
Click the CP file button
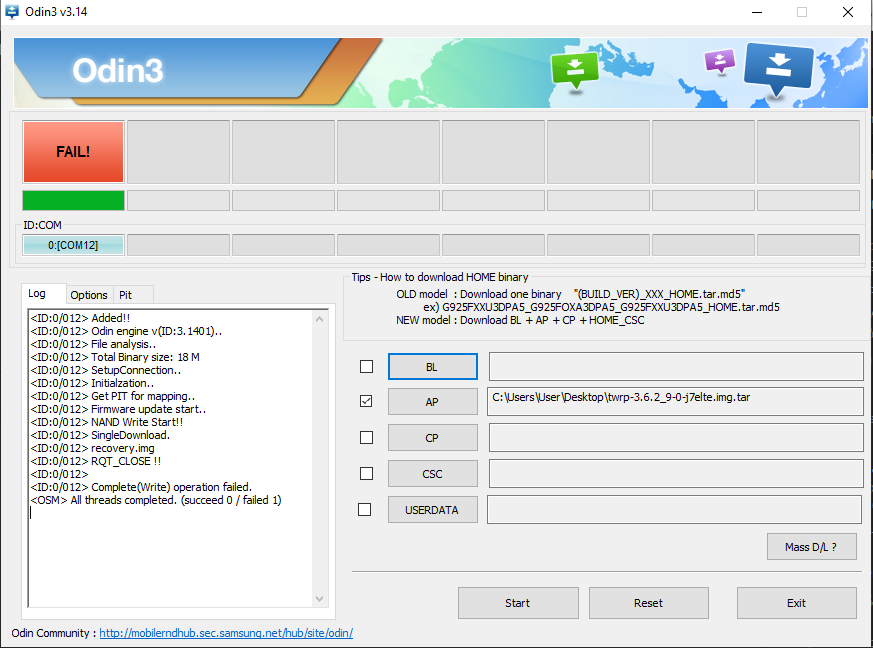[433, 438]
